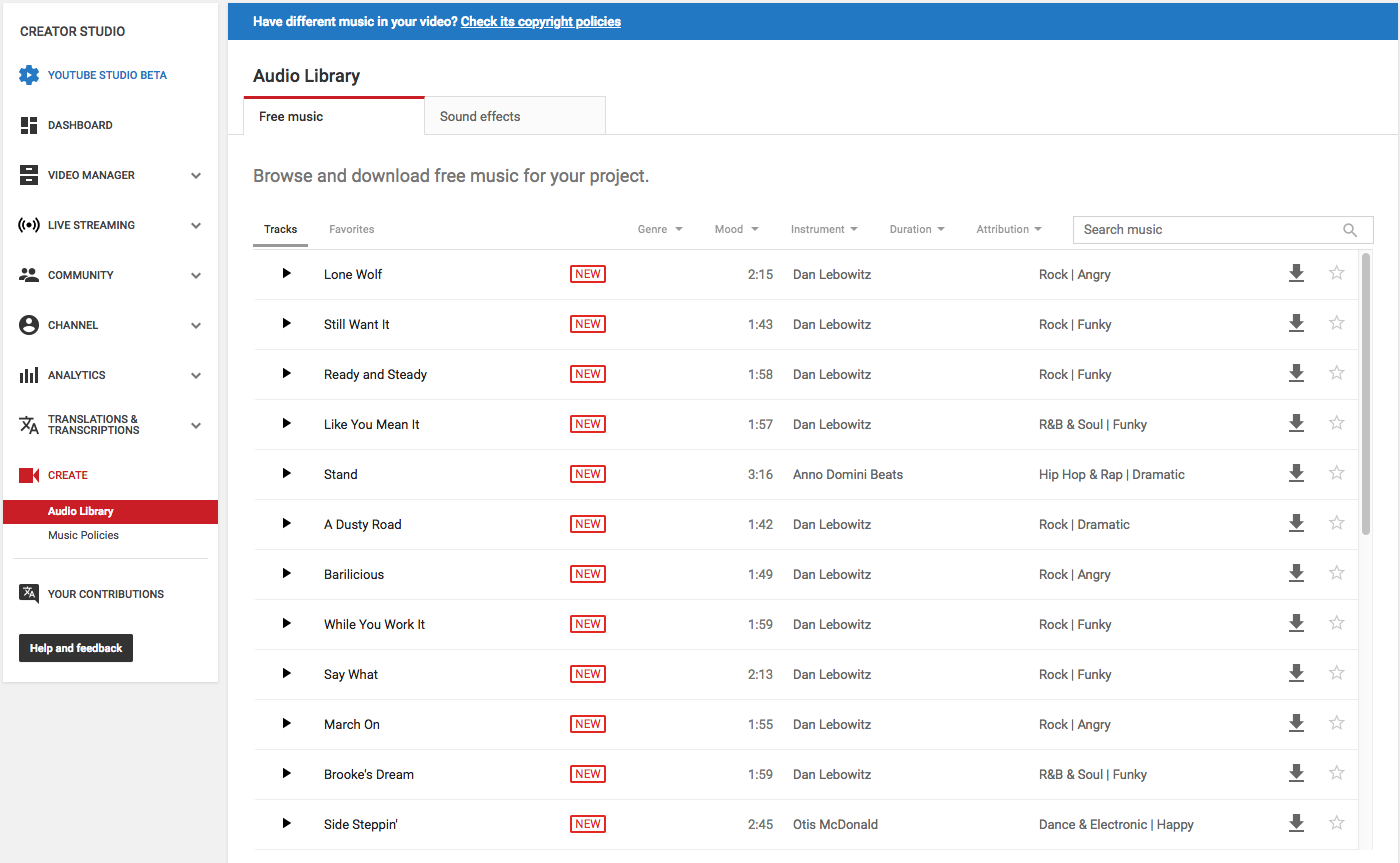Click the search magnifier icon

[1350, 230]
